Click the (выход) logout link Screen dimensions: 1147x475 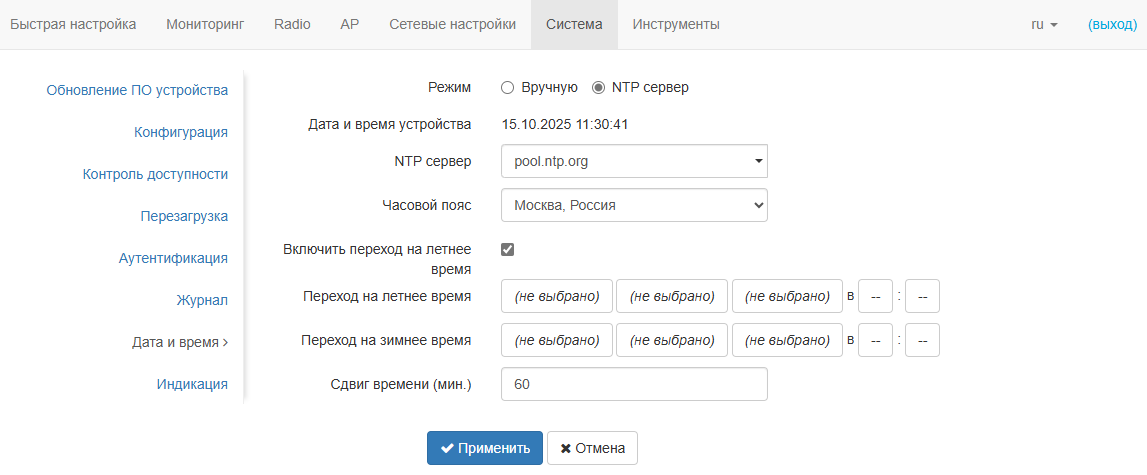[x=1112, y=24]
